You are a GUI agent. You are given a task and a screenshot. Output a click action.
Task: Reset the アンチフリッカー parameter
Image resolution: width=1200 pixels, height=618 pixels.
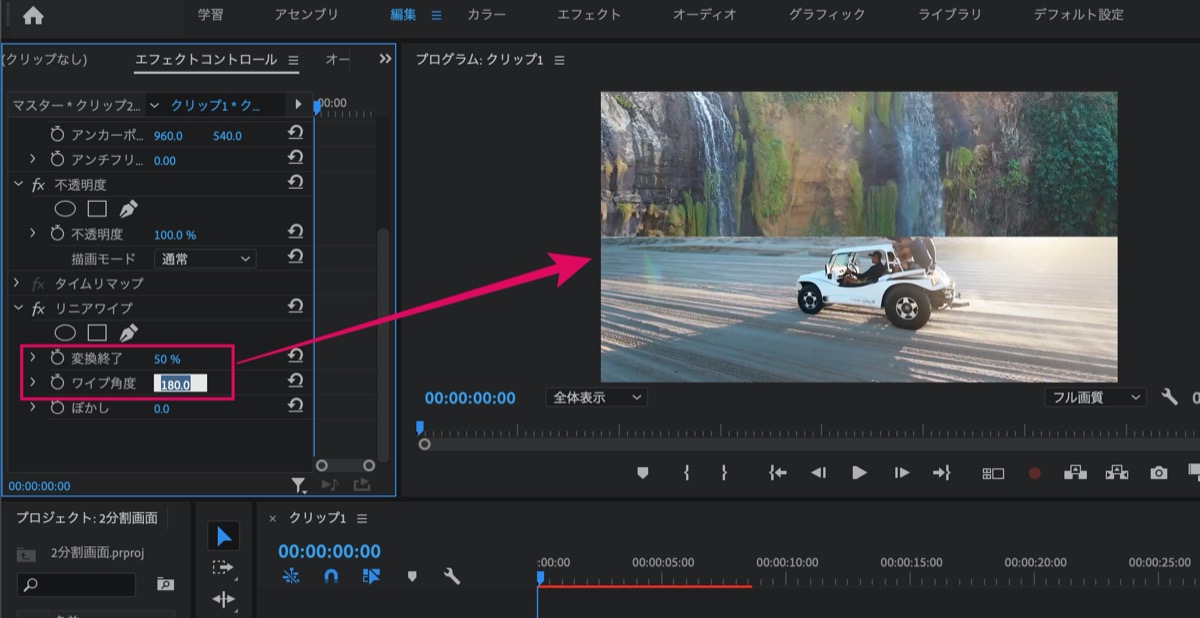(x=295, y=158)
